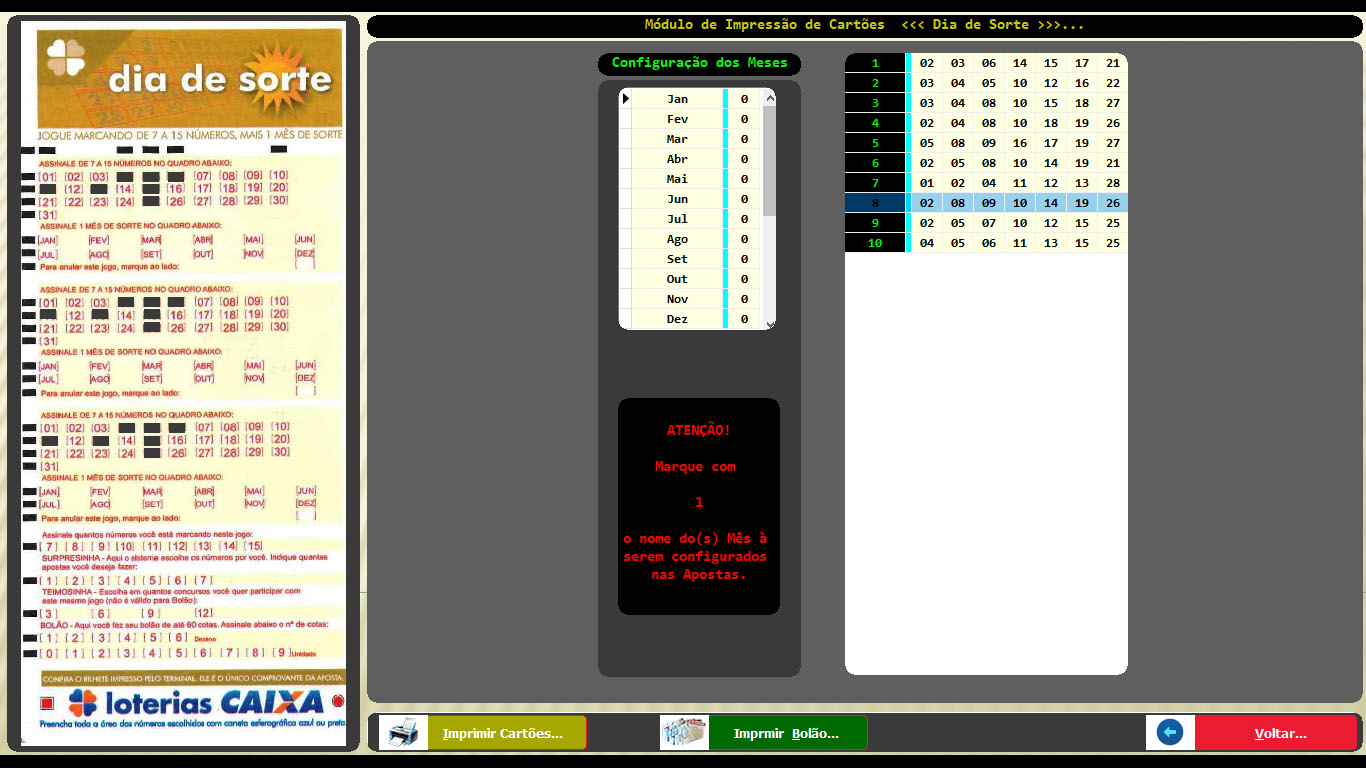Select bet row number 10
Image resolution: width=1366 pixels, height=768 pixels.
tap(875, 243)
